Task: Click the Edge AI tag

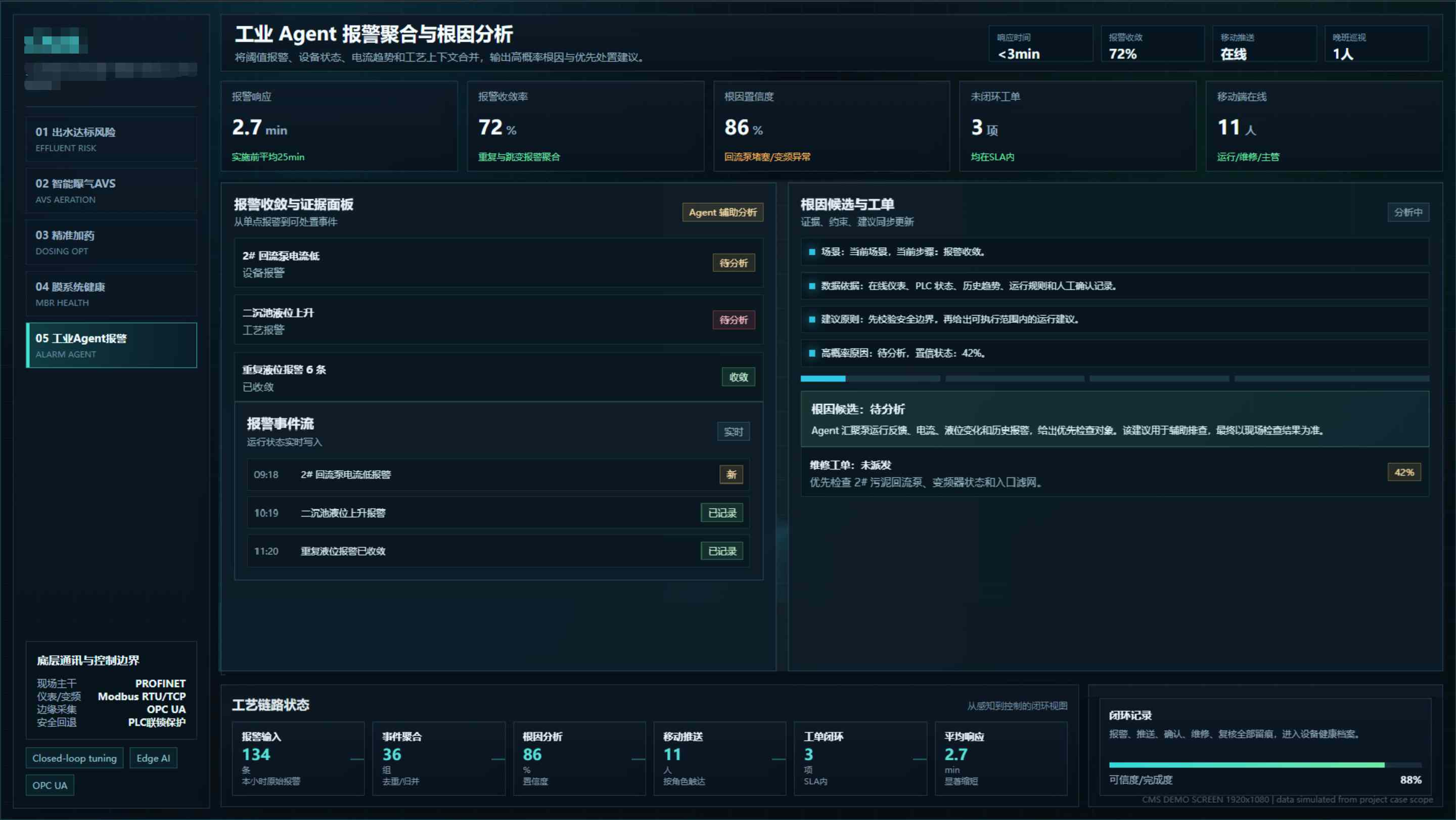Action: (x=153, y=758)
